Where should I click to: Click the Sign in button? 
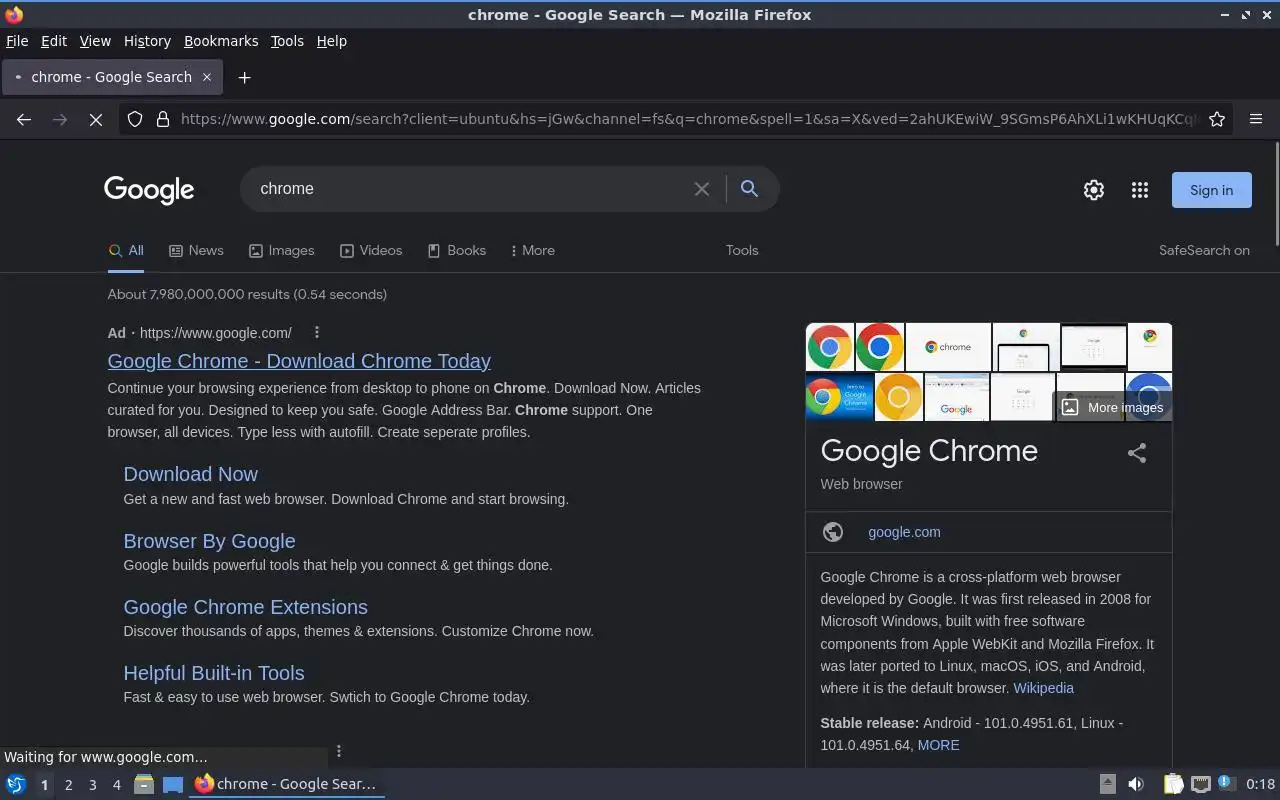[x=1211, y=190]
